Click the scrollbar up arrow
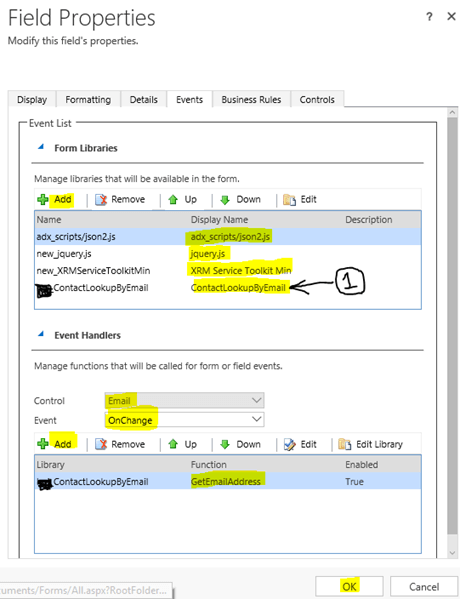The image size is (460, 599). [452, 112]
